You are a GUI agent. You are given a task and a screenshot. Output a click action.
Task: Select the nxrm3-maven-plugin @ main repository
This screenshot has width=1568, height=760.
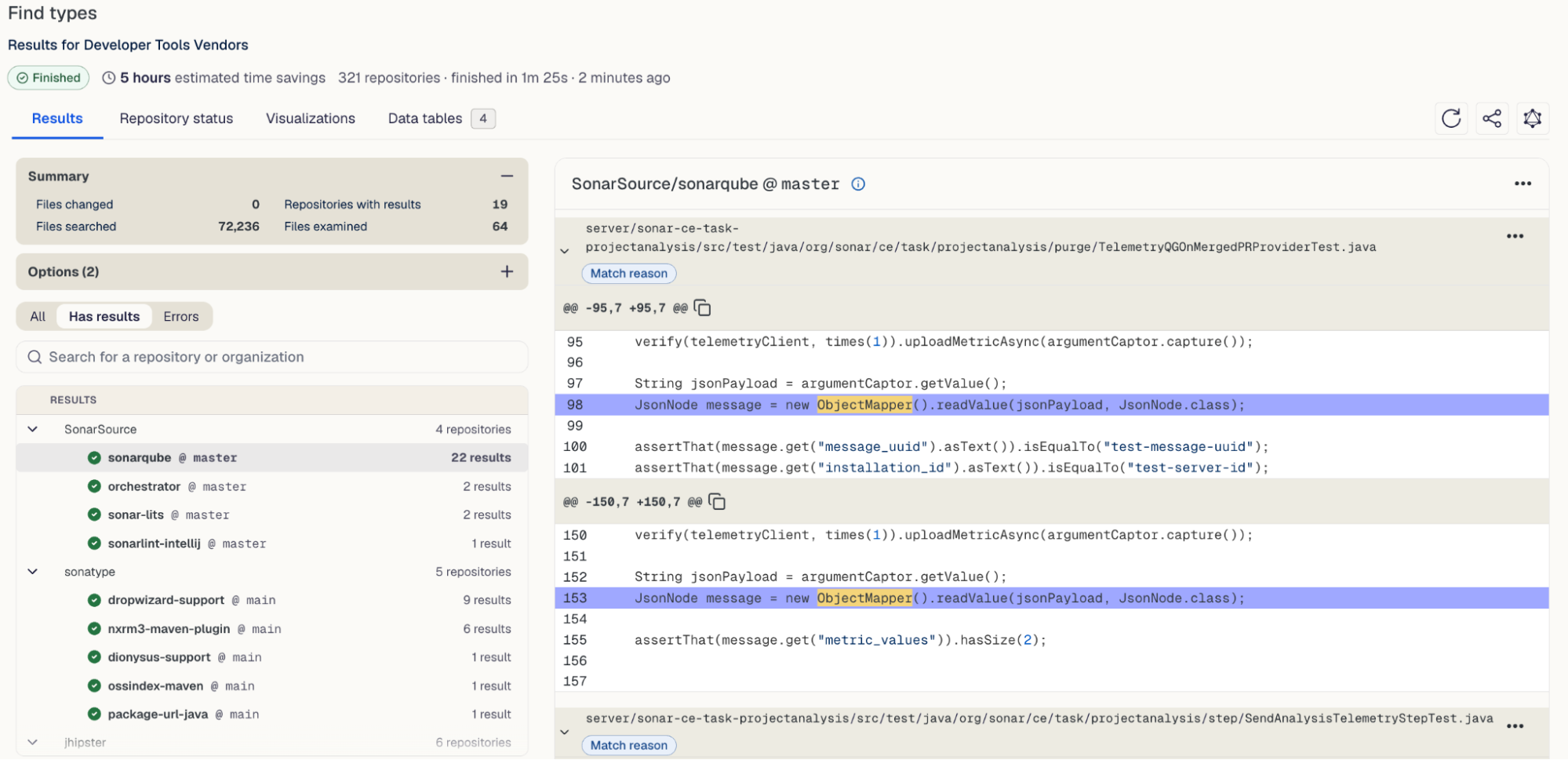click(x=272, y=629)
